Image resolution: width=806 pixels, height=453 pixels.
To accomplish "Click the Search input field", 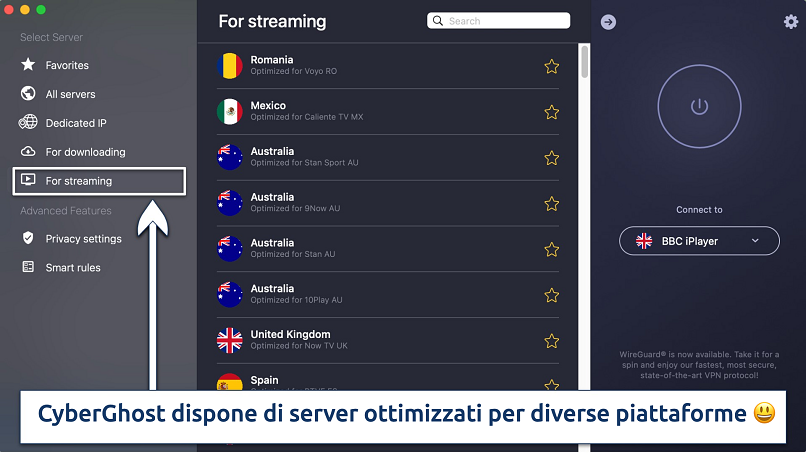I will coord(498,21).
